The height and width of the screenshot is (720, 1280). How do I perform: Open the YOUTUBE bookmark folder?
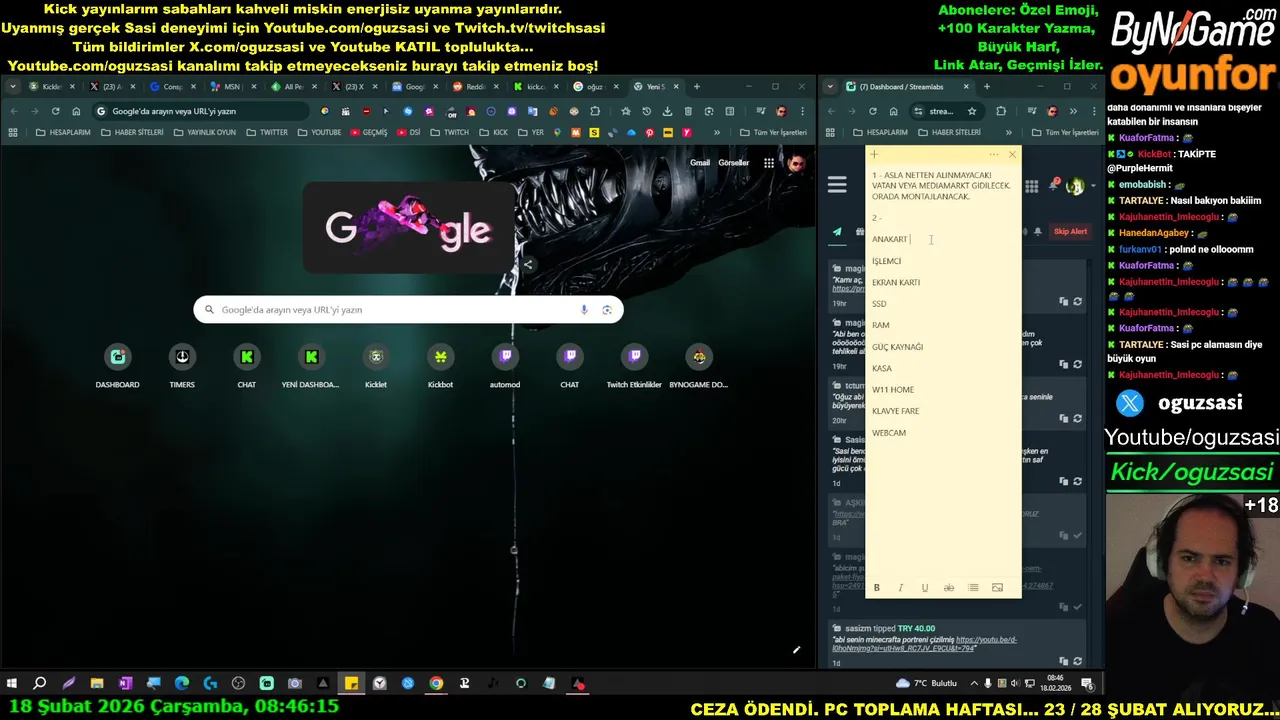click(x=319, y=132)
